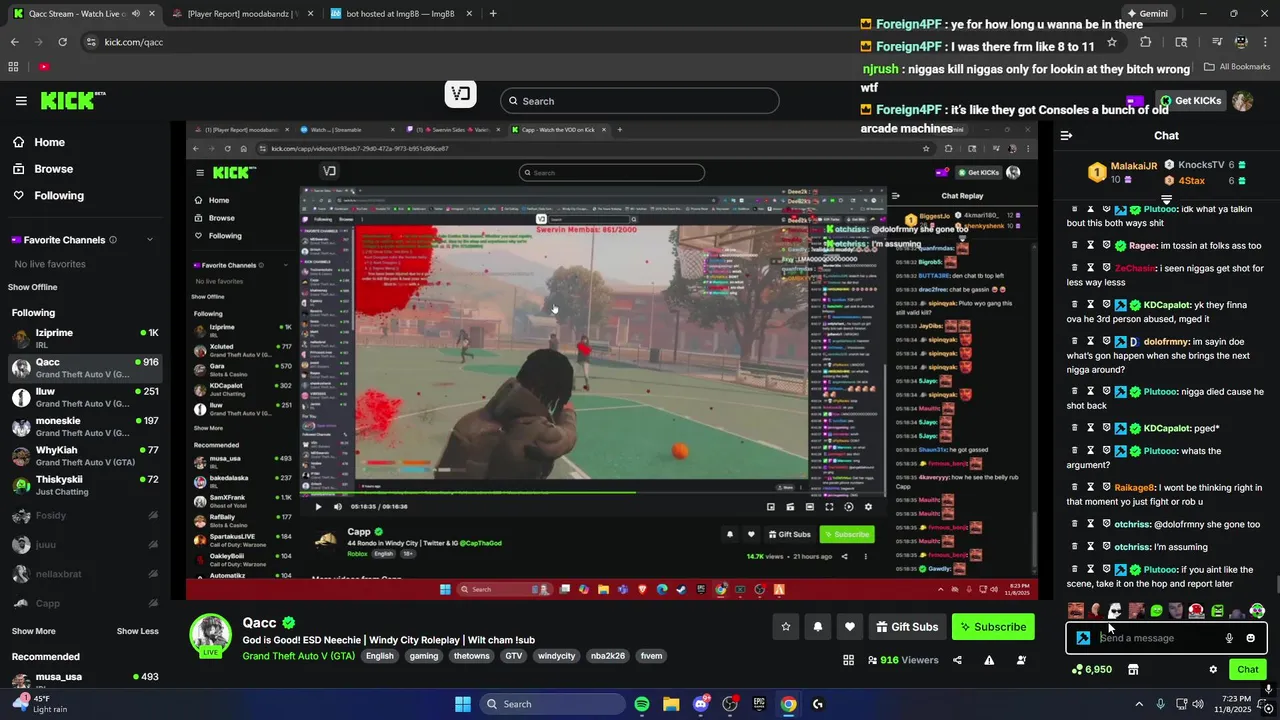This screenshot has width=1280, height=720.
Task: Click the heart follow button
Action: [850, 627]
